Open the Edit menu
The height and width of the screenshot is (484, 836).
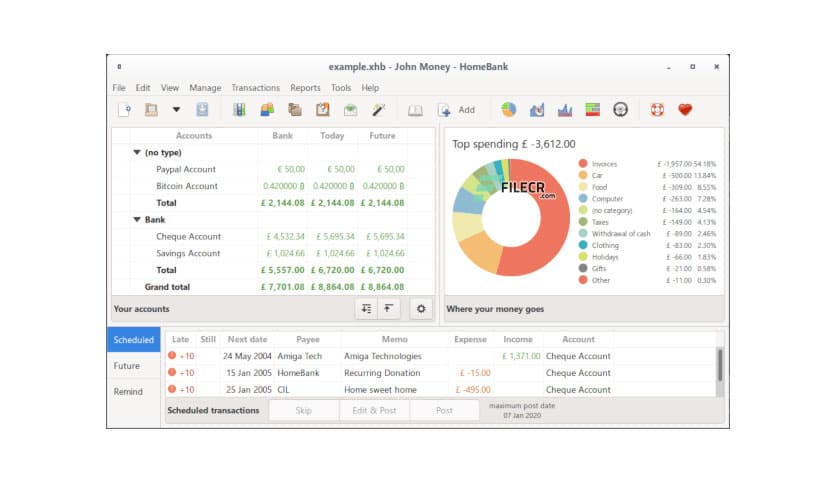tap(143, 87)
